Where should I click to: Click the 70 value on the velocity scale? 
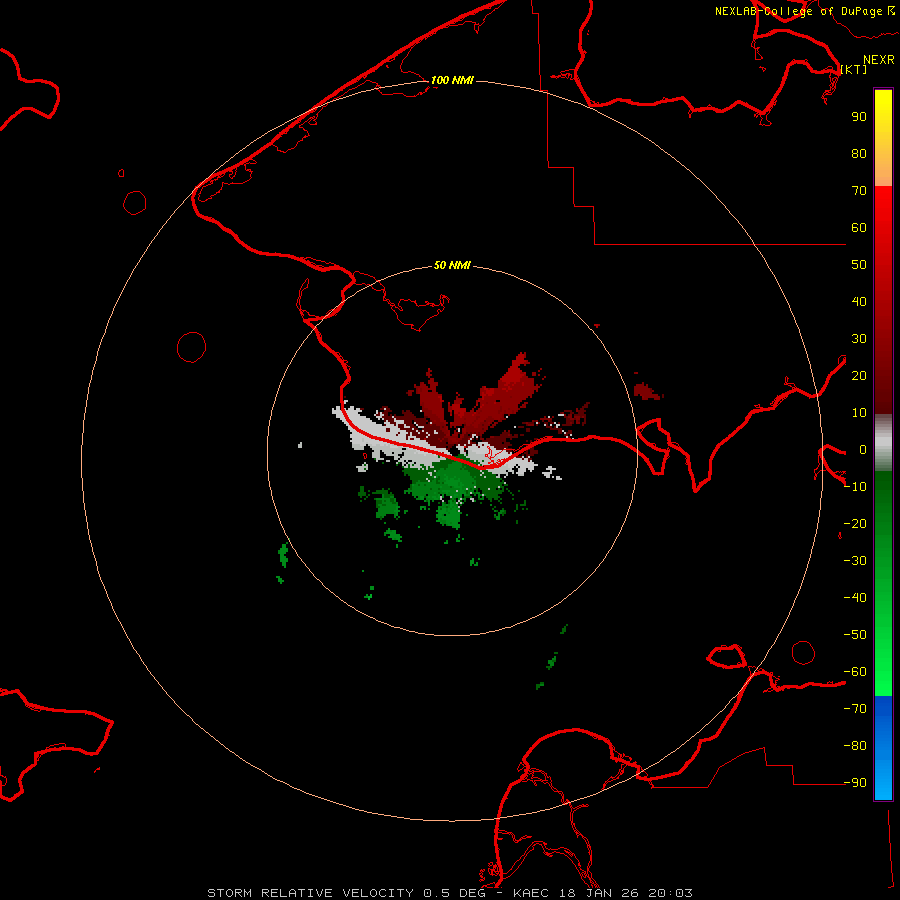click(859, 191)
